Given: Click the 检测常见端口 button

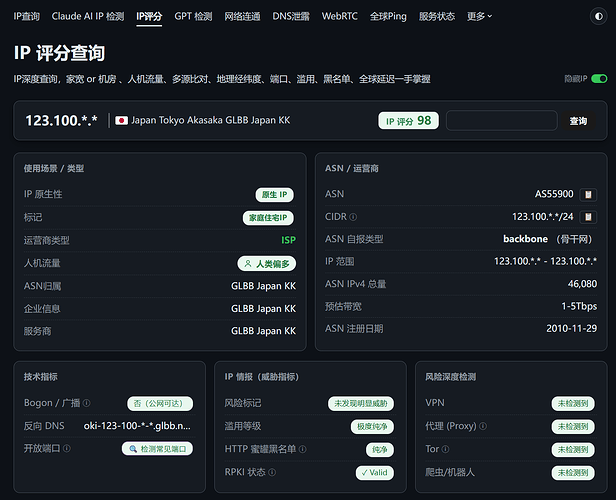Looking at the screenshot, I should click(x=158, y=449).
